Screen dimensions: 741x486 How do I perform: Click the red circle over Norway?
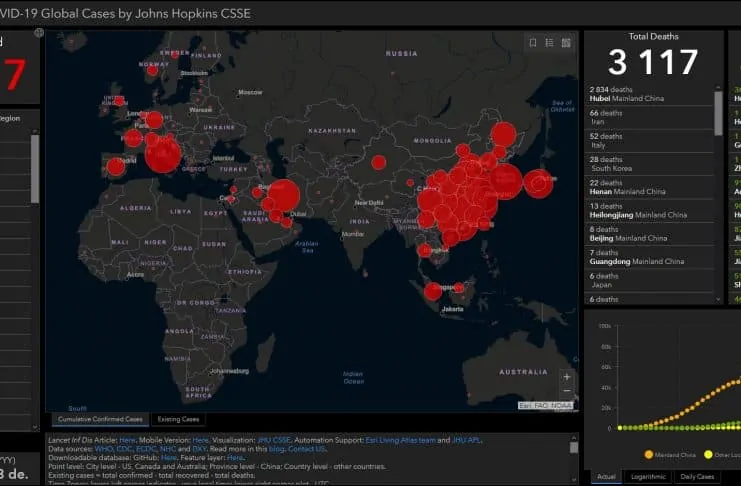click(152, 71)
